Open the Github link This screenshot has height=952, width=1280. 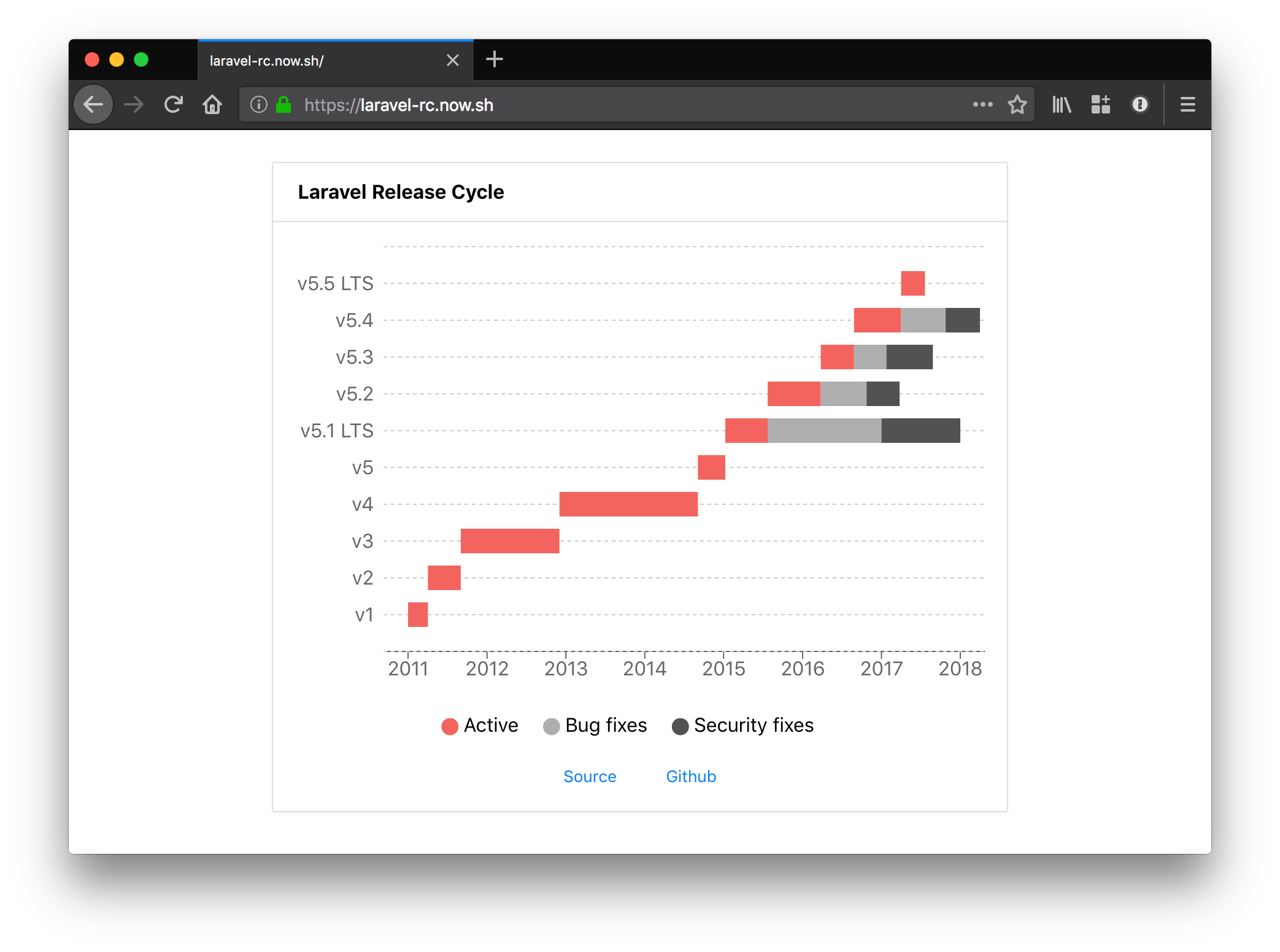(691, 777)
